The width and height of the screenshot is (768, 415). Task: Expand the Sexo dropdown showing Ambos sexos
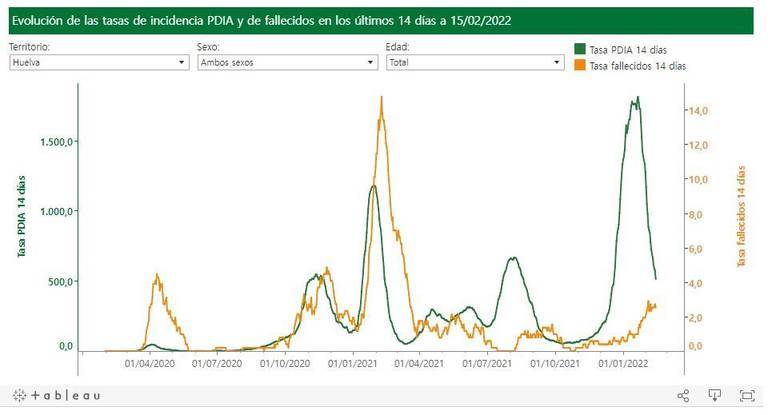[x=286, y=62]
